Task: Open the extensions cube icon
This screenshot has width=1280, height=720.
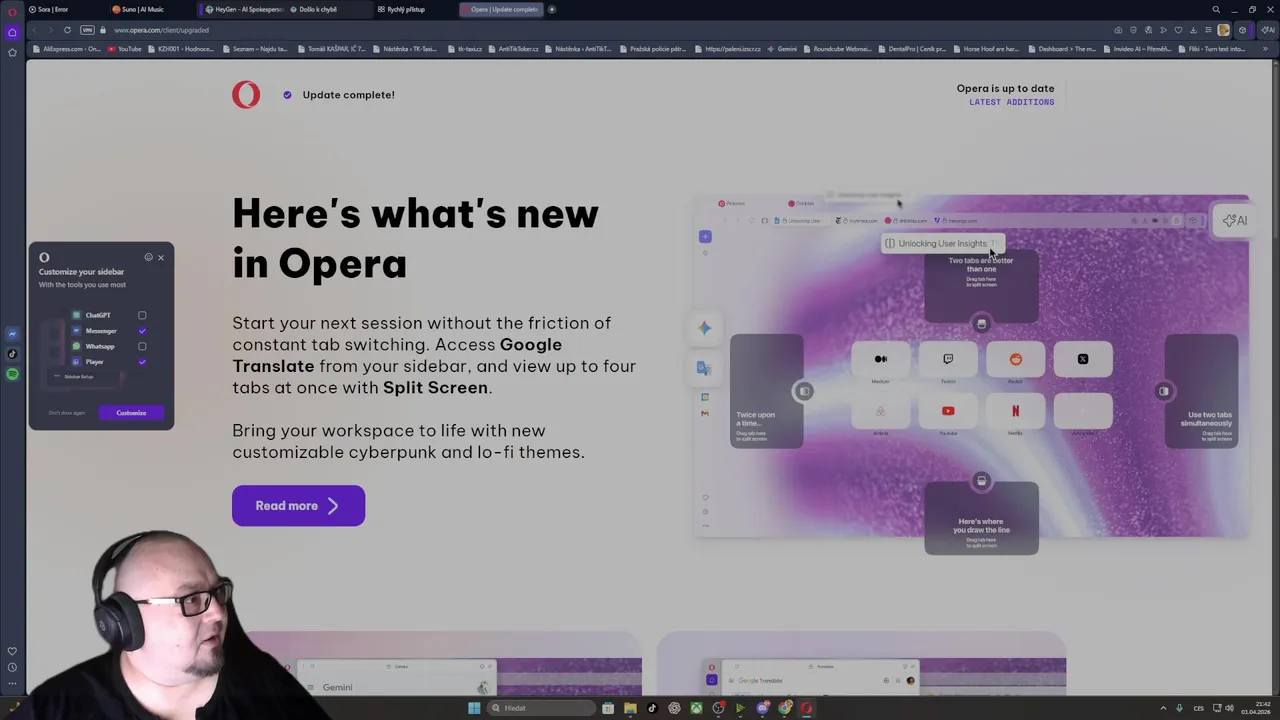Action: [1243, 30]
